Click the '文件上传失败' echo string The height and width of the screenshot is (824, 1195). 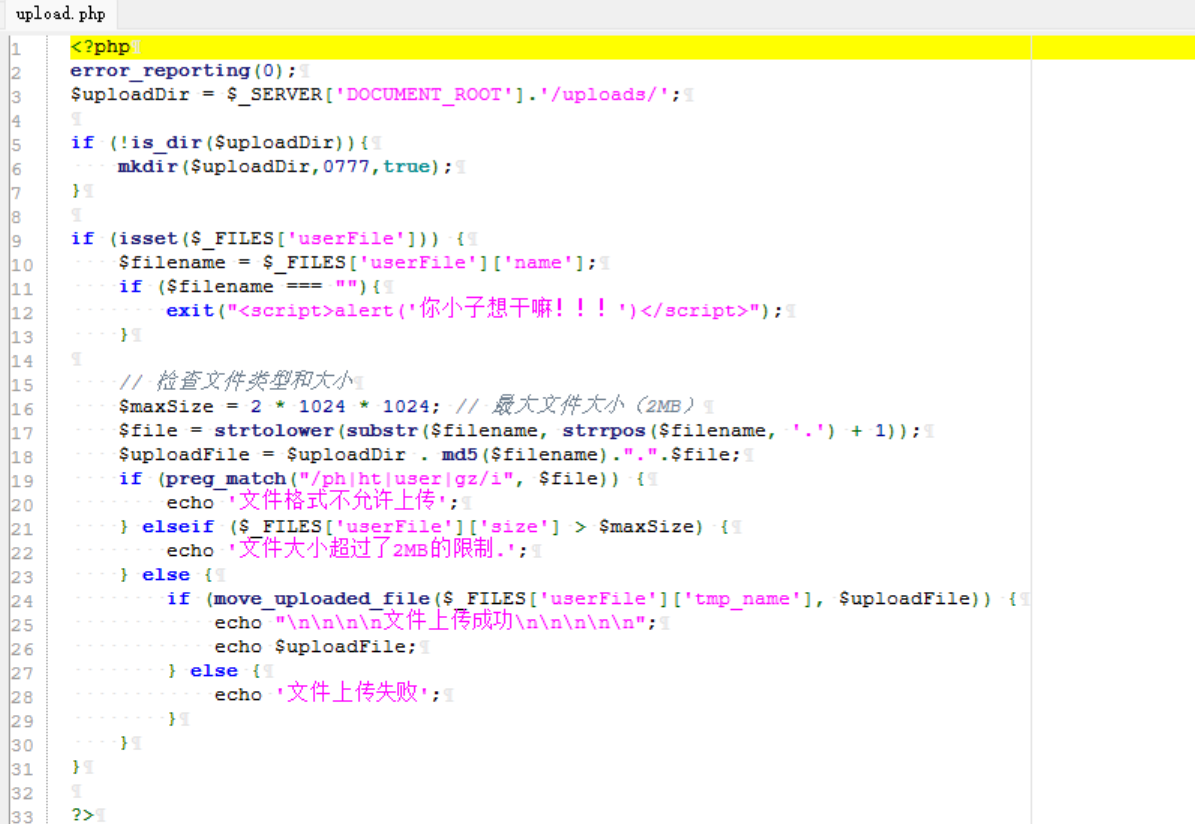352,693
